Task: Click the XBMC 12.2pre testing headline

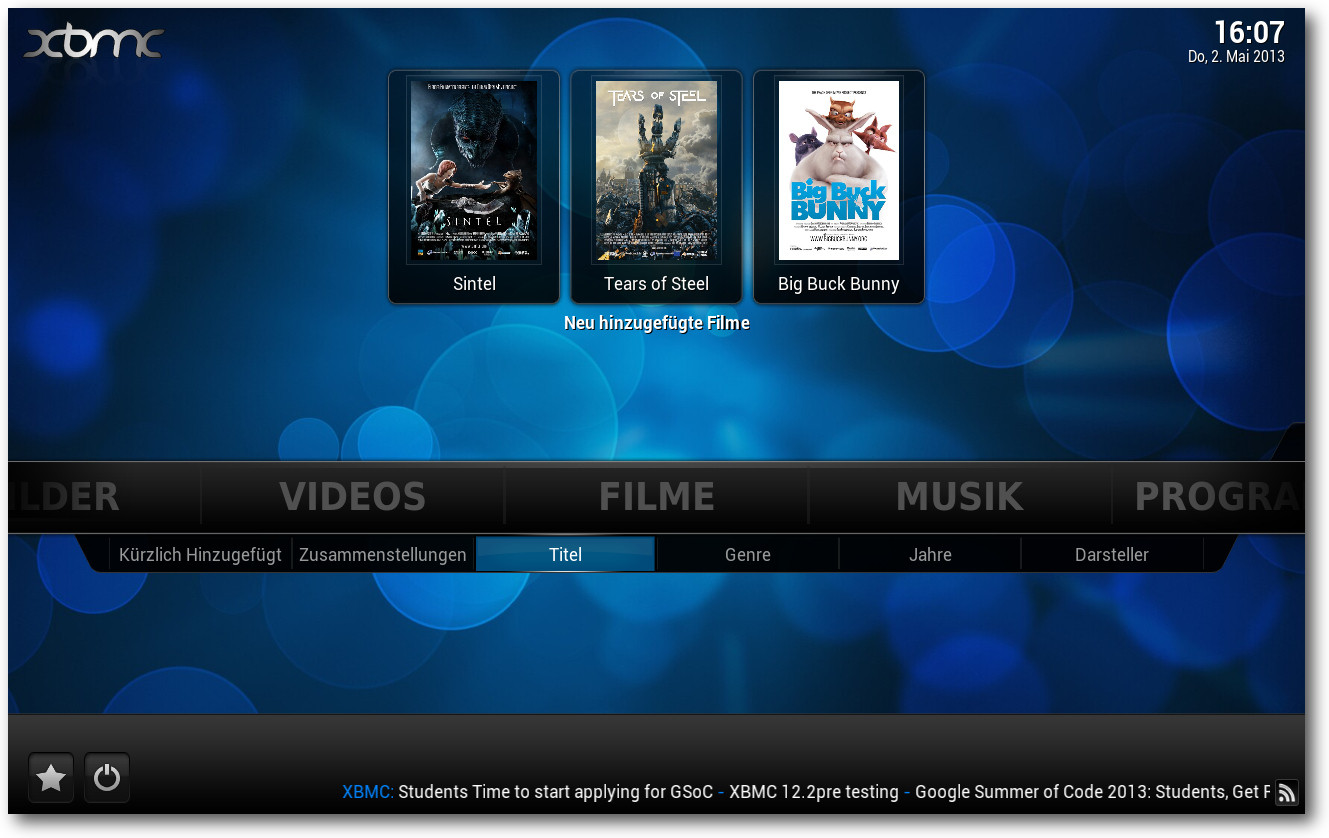Action: [814, 792]
